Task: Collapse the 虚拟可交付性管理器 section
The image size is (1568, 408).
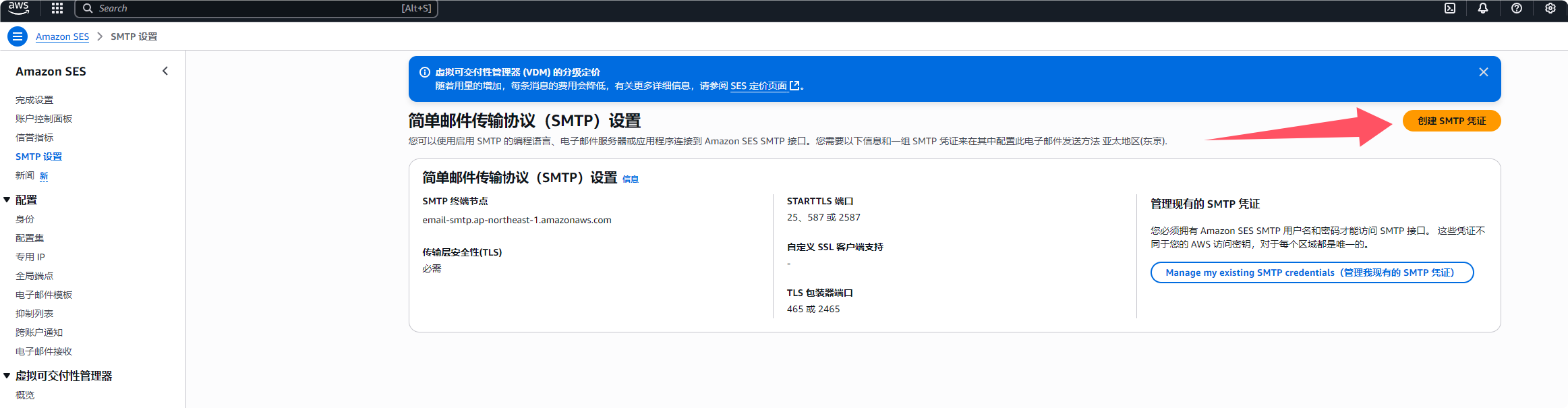Action: (7, 376)
